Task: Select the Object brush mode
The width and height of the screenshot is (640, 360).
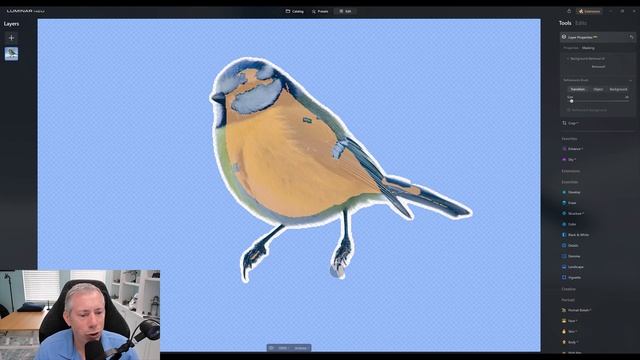Action: (598, 89)
